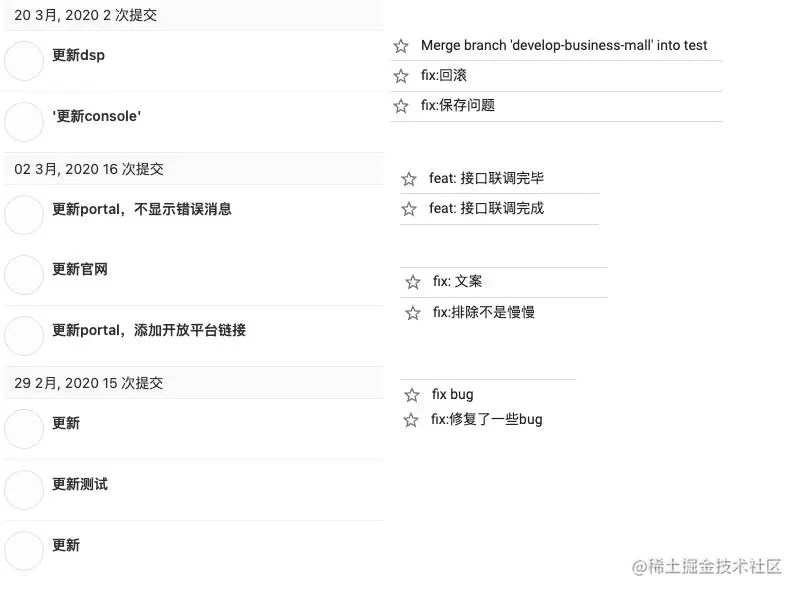
Task: Click star icon beside 'fix:回滚'
Action: tap(401, 76)
